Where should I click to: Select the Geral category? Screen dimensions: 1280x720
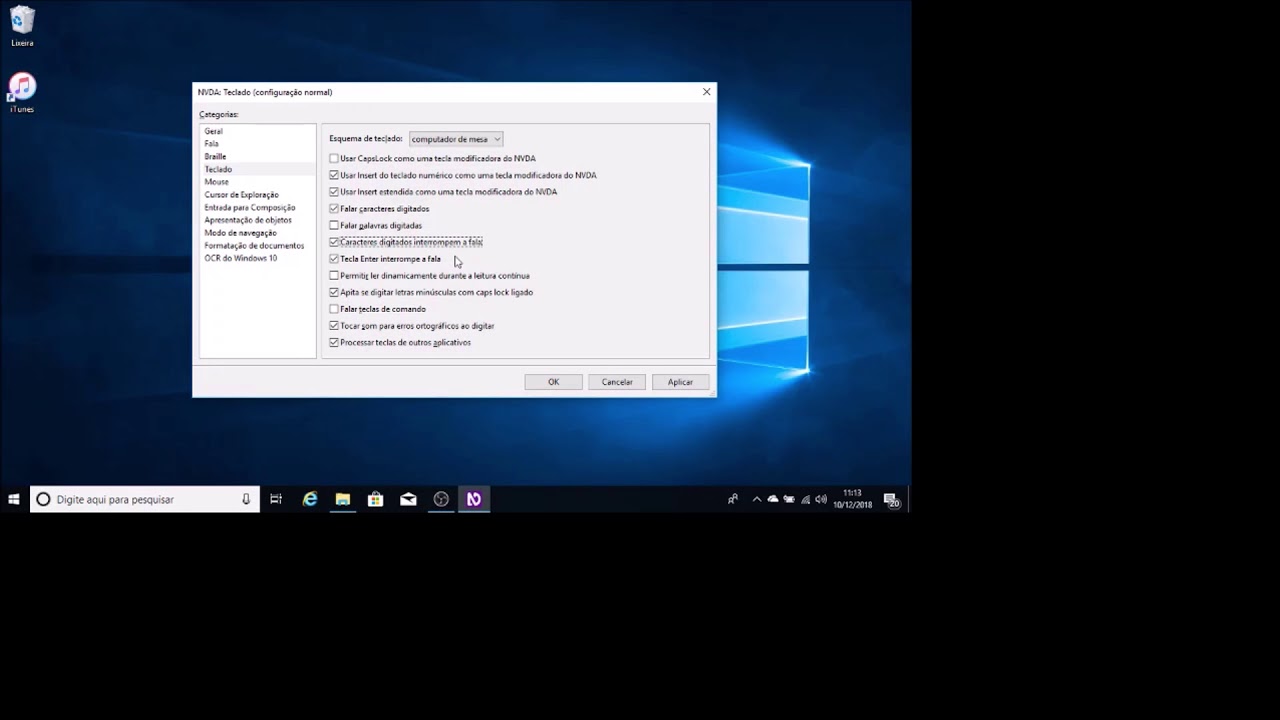[214, 131]
